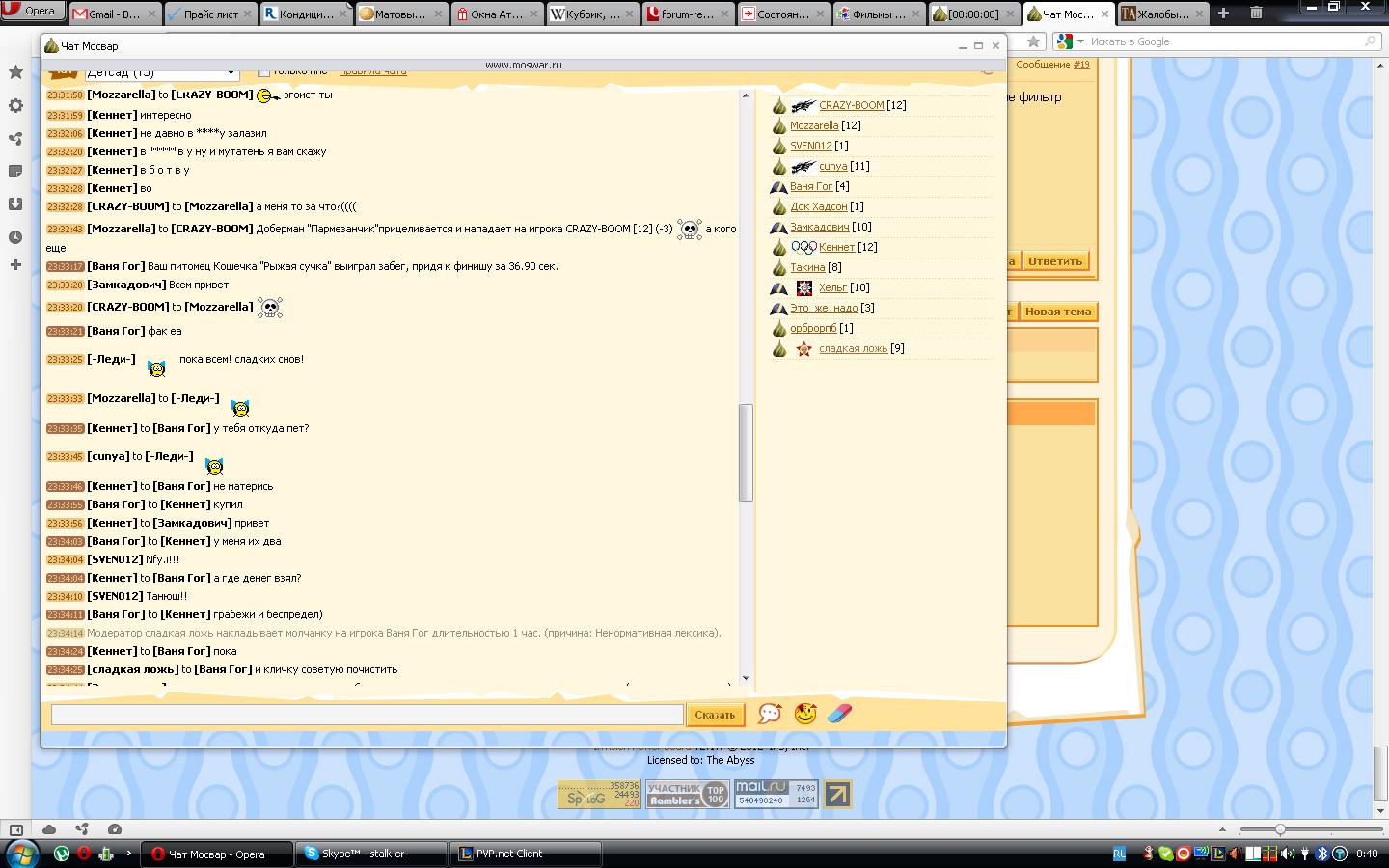Screen dimensions: 1389x868
Task: Click Хельг in the user list
Action: pyautogui.click(x=832, y=287)
